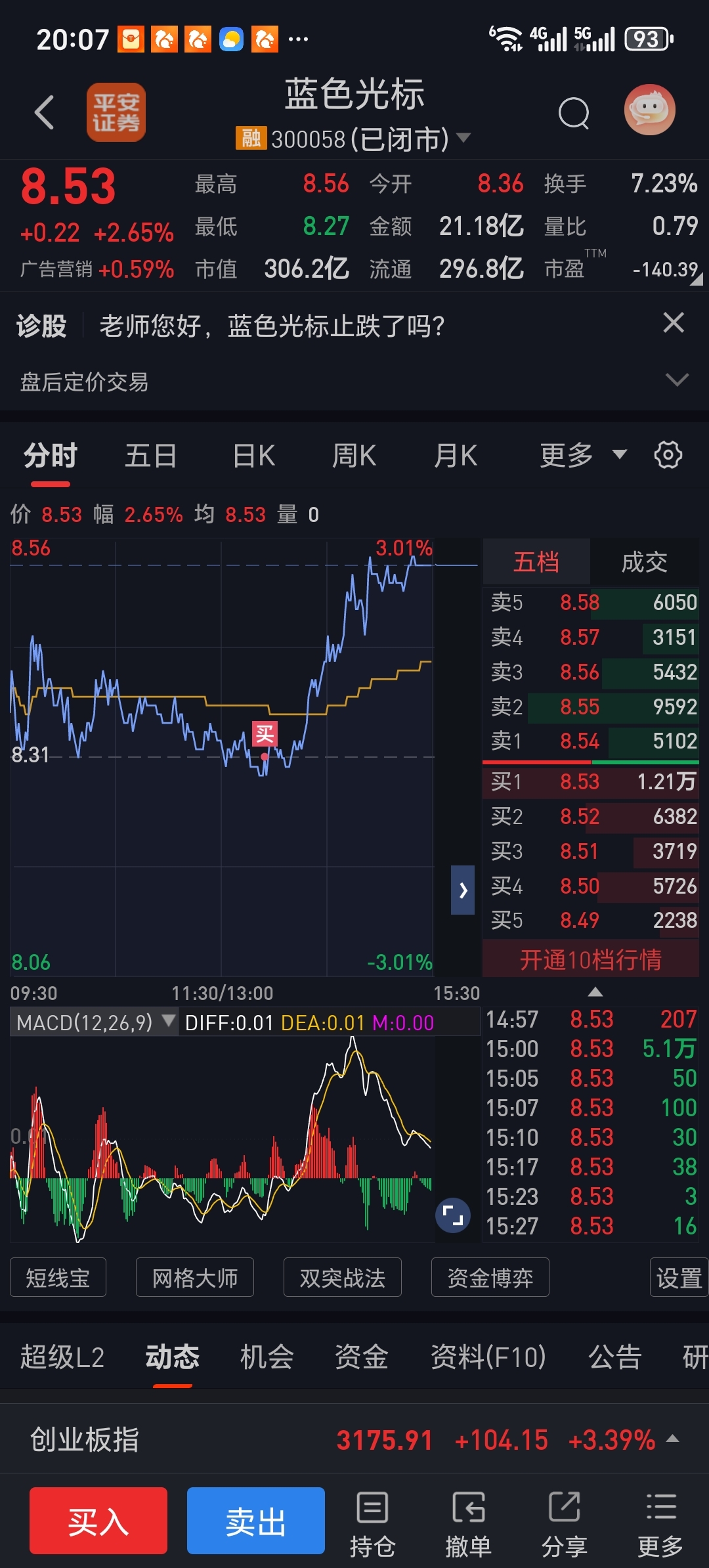The width and height of the screenshot is (709, 1568).
Task: Expand chart with blue arrow button
Action: click(x=463, y=890)
